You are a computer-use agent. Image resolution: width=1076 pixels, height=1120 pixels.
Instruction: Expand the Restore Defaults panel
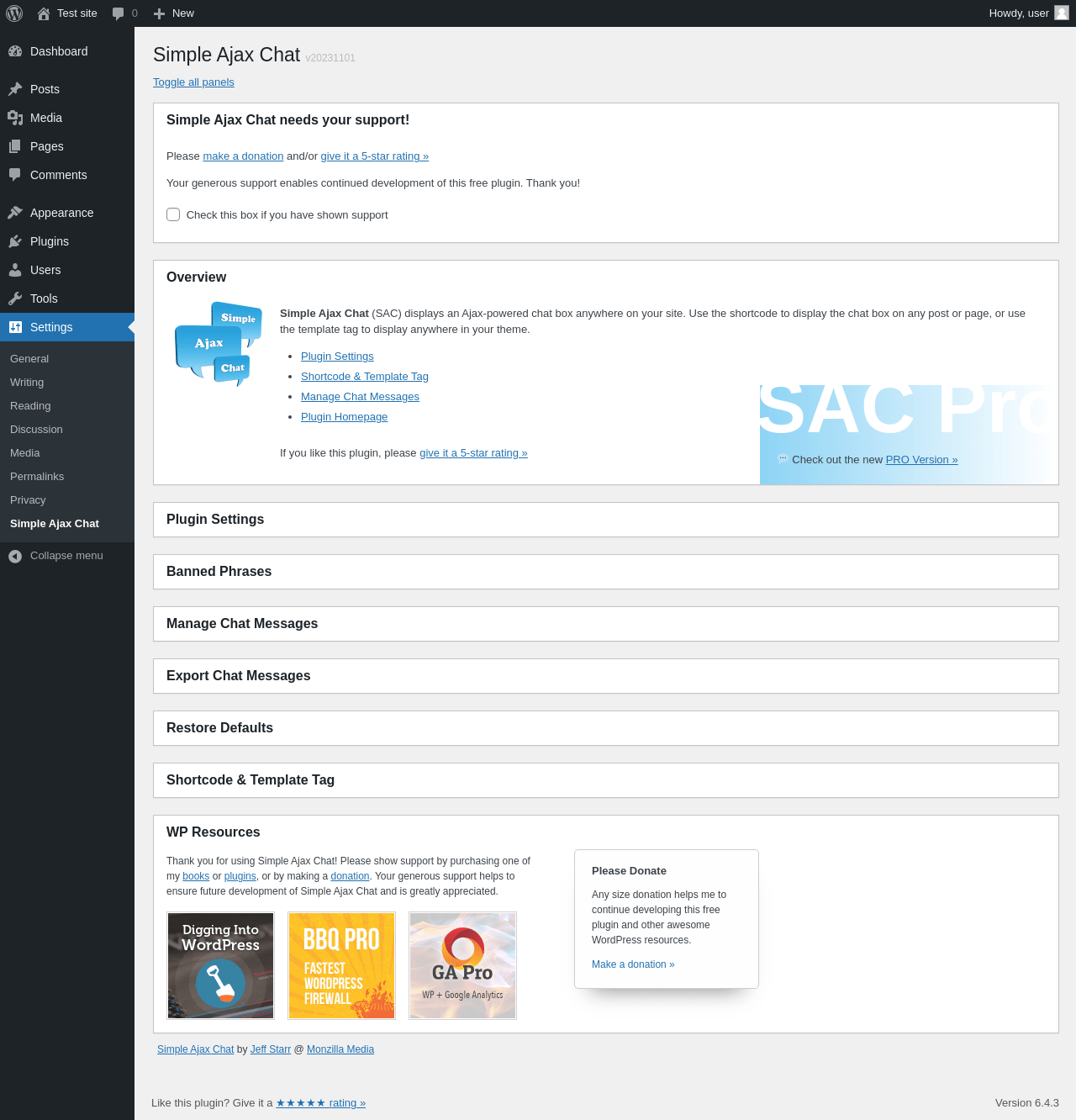coord(605,728)
